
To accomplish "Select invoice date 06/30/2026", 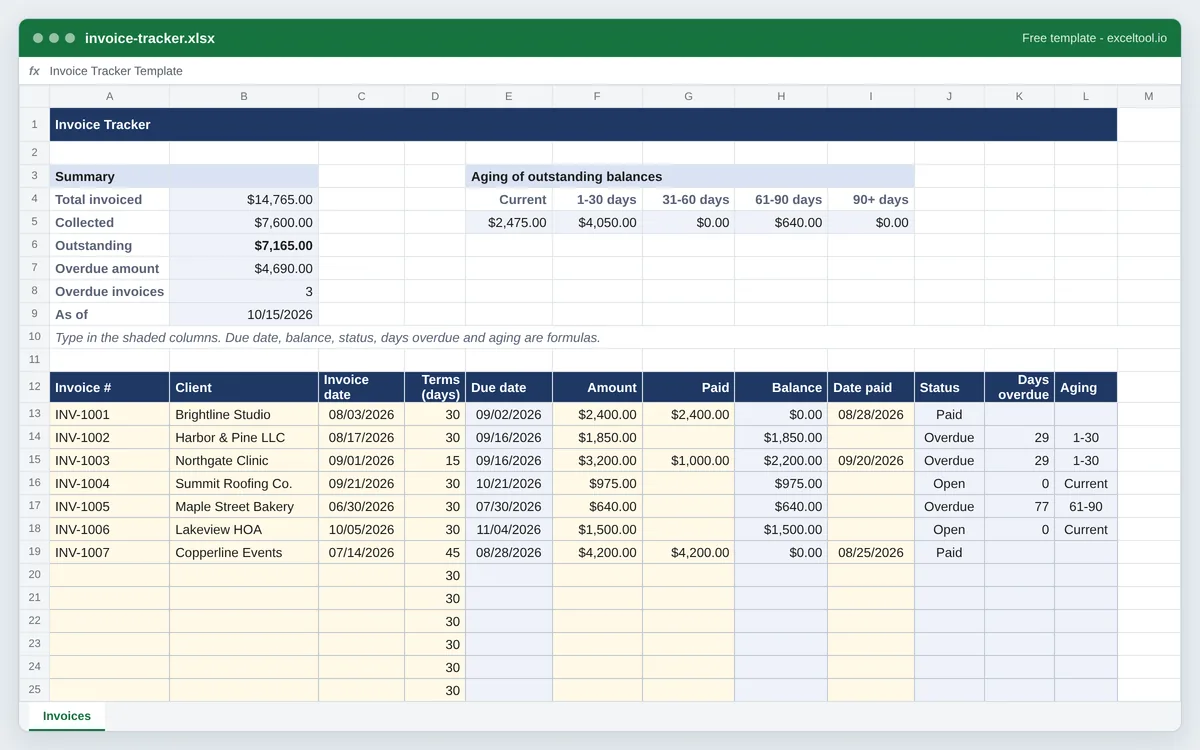I will tap(361, 506).
